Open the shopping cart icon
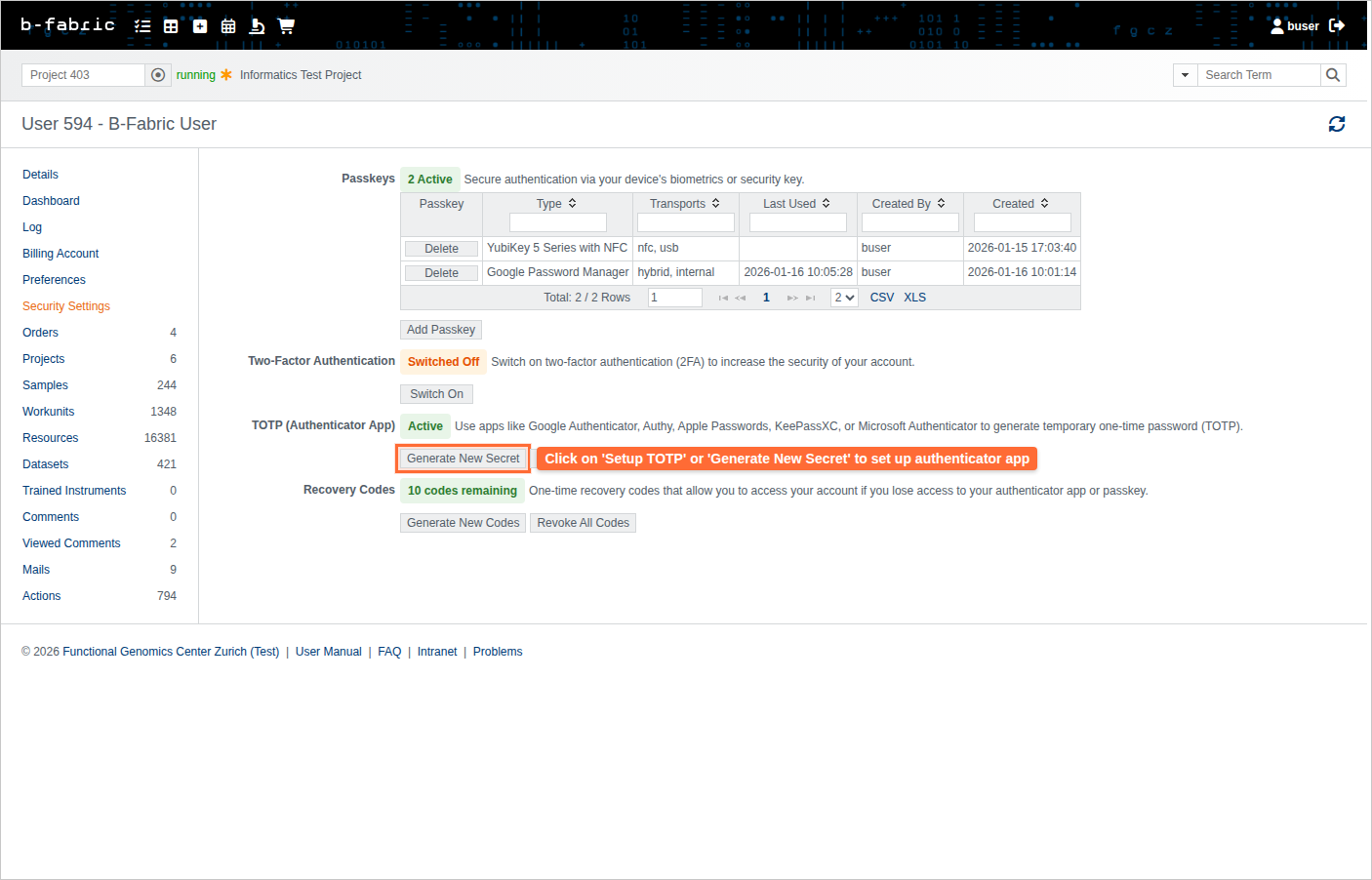Image resolution: width=1372 pixels, height=880 pixels. point(286,26)
